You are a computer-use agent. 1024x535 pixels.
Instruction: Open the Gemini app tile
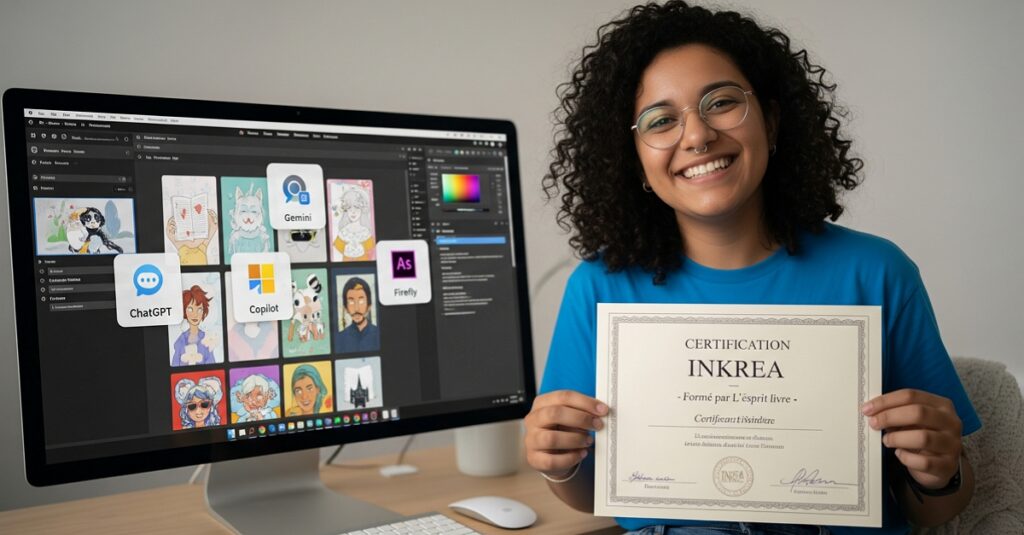click(x=296, y=197)
